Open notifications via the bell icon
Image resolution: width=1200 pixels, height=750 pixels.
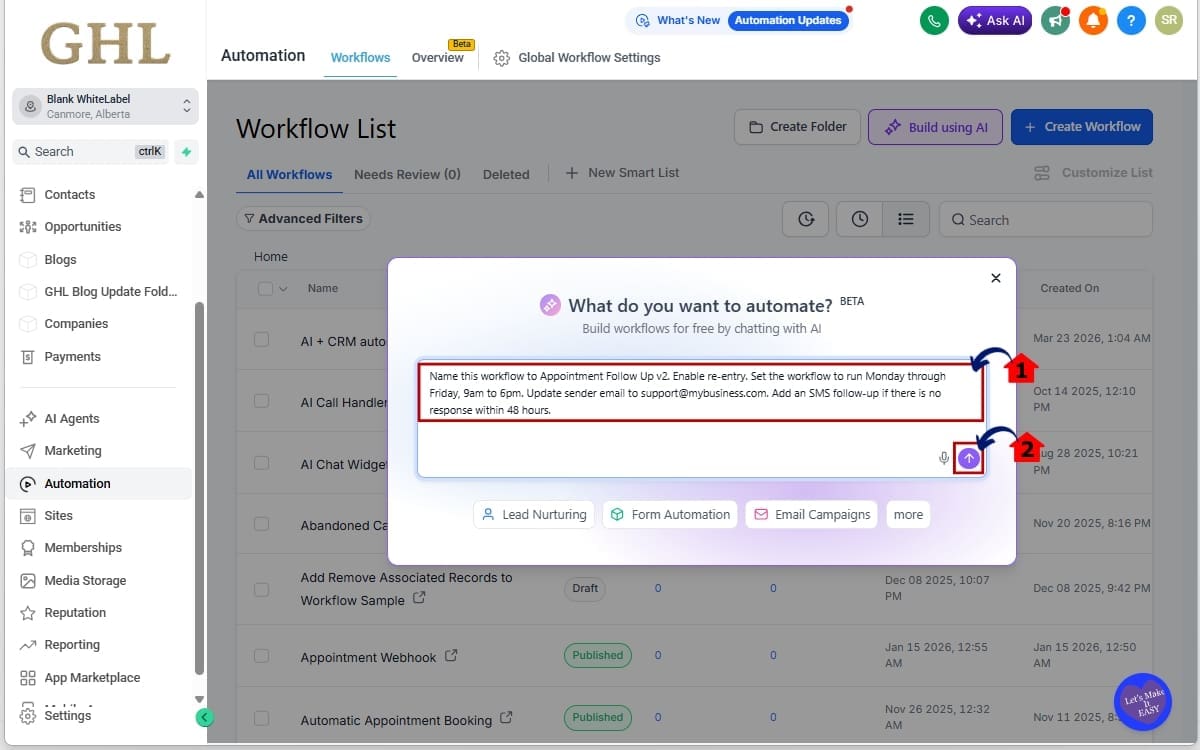pyautogui.click(x=1093, y=20)
